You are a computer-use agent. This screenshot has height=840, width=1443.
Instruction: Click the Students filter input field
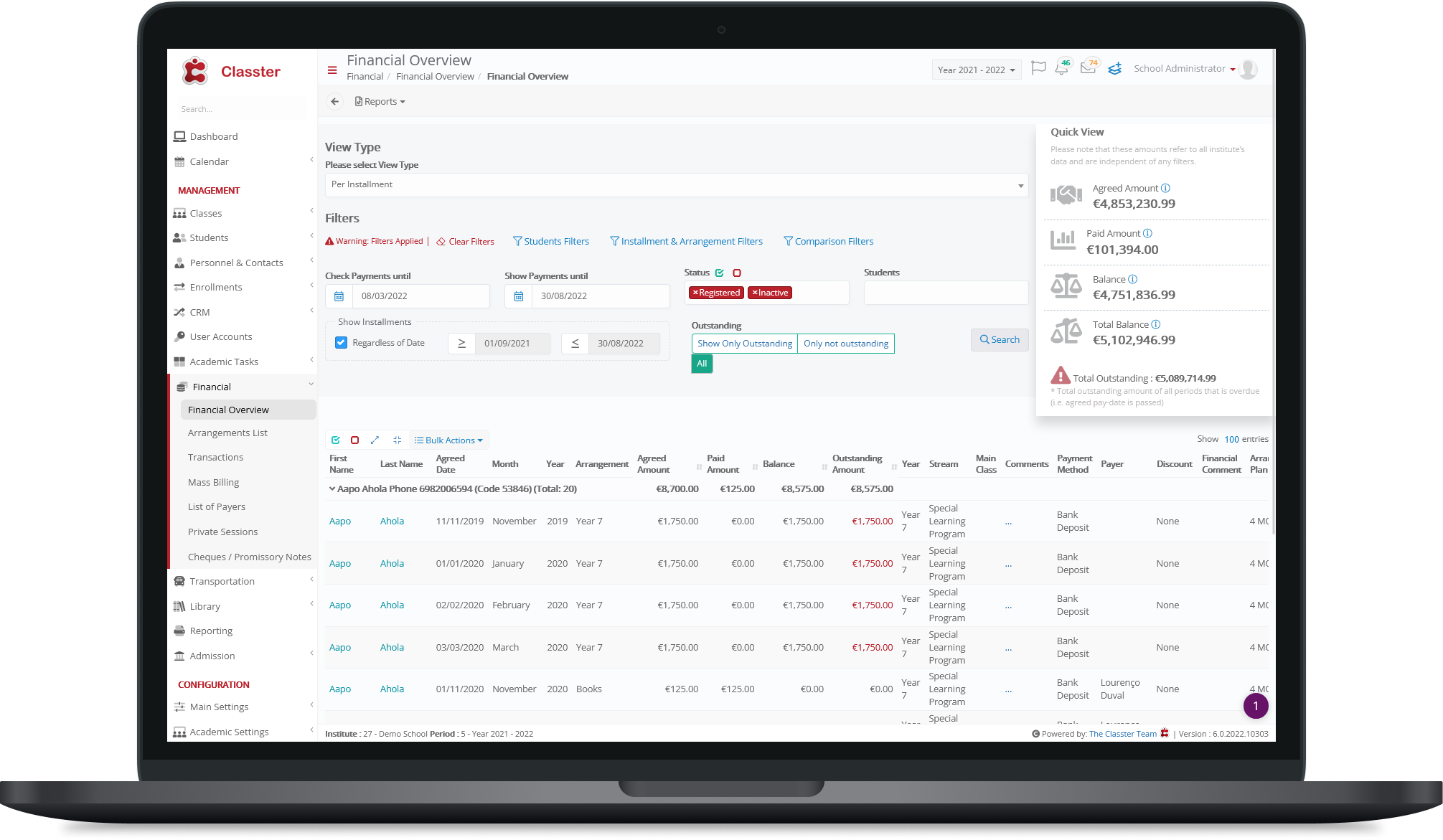coord(946,293)
